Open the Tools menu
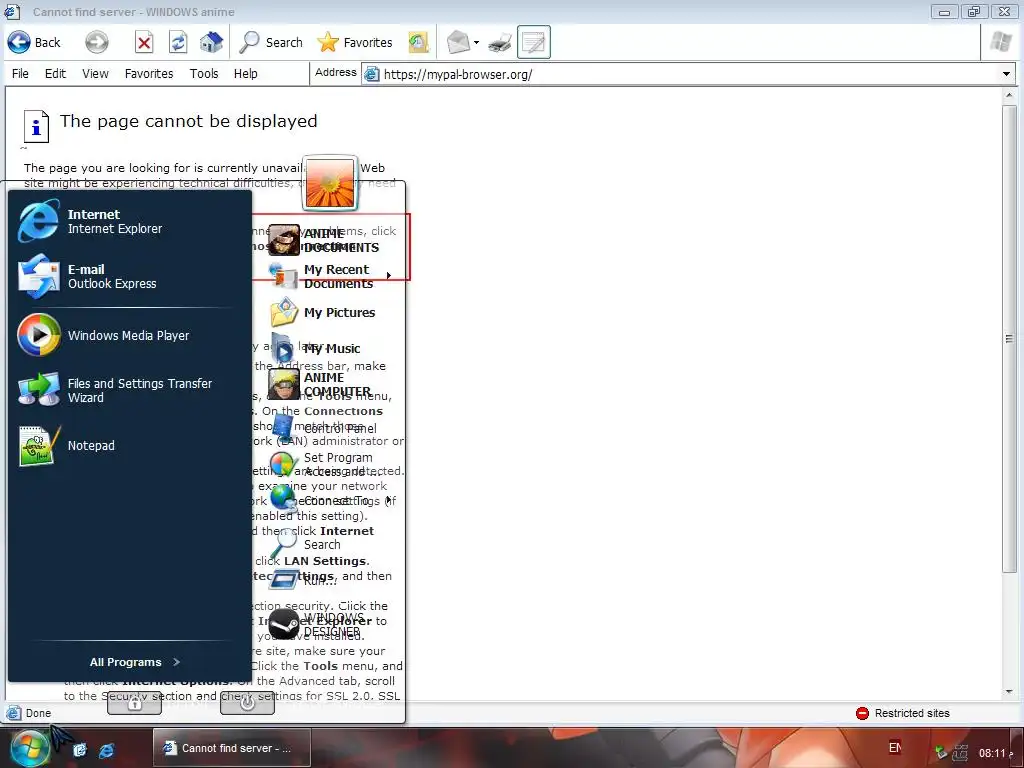The width and height of the screenshot is (1024, 768). pos(204,74)
